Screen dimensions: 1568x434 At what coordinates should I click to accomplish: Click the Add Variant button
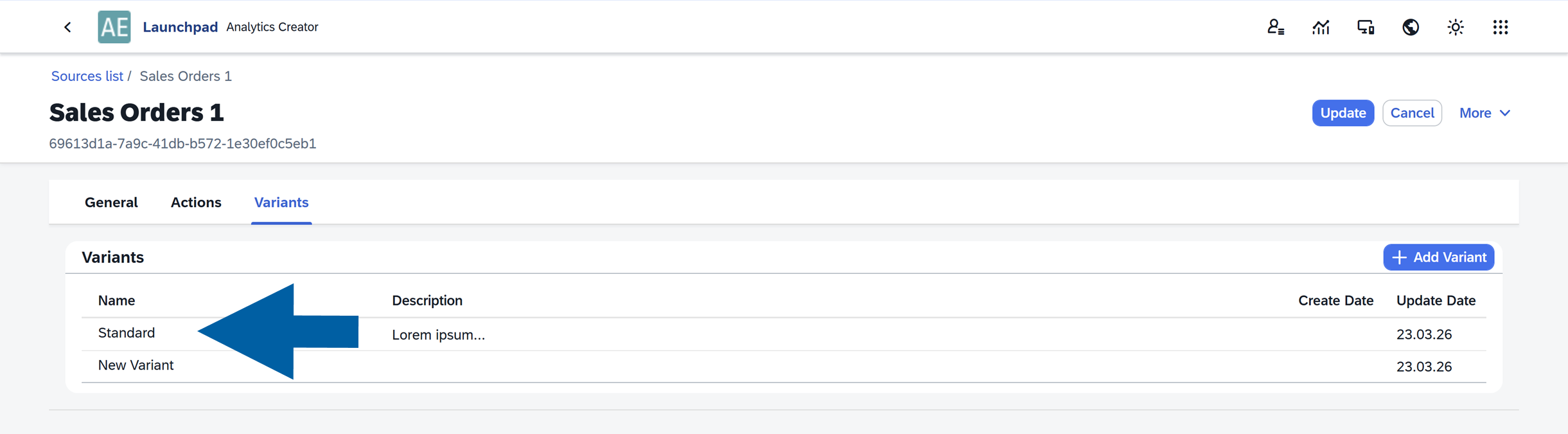coord(1438,257)
